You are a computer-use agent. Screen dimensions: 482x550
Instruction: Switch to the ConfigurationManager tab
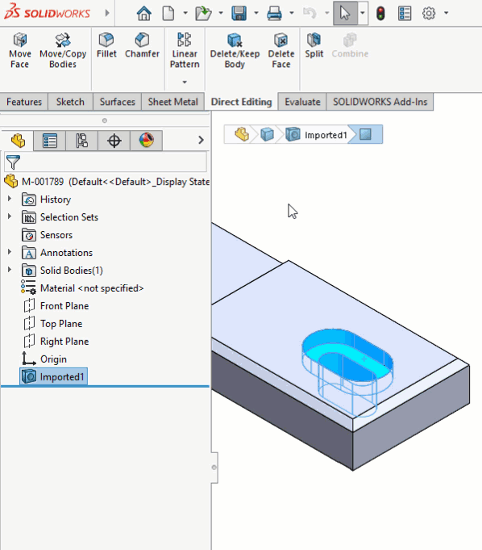82,140
